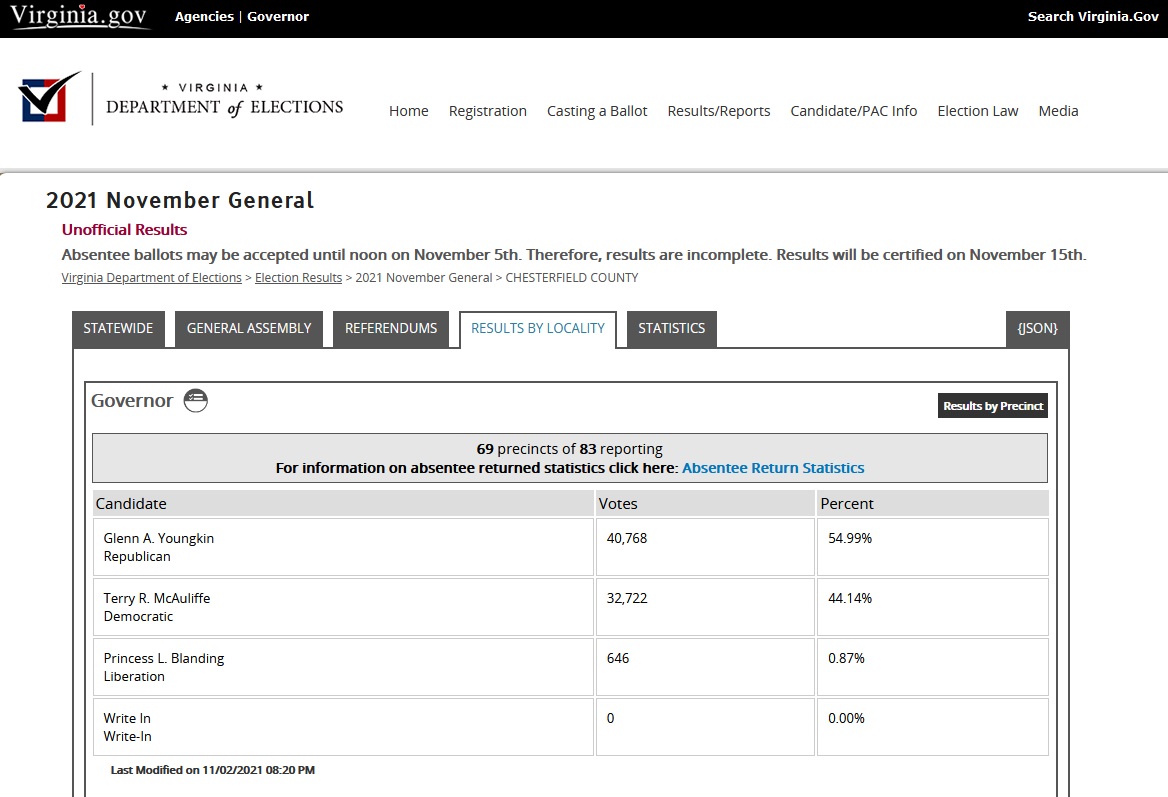Click the 40,768 votes value

(626, 539)
